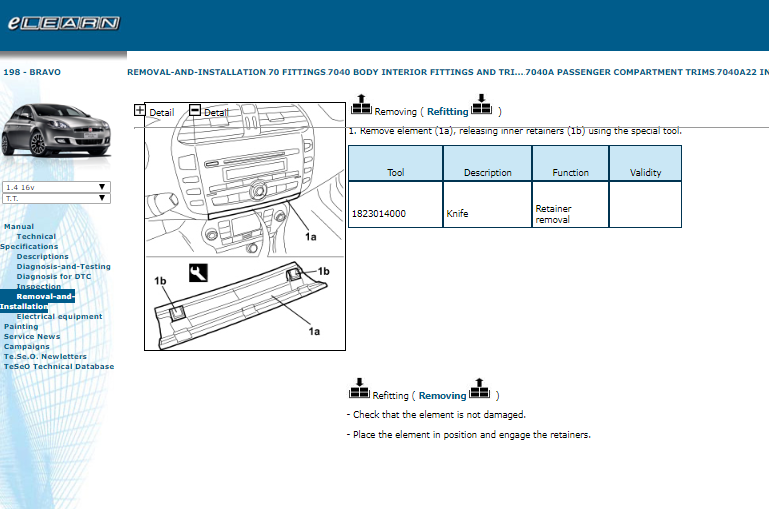Viewport: 769px width, 509px height.
Task: Click the Knife description cell
Action: click(x=487, y=205)
